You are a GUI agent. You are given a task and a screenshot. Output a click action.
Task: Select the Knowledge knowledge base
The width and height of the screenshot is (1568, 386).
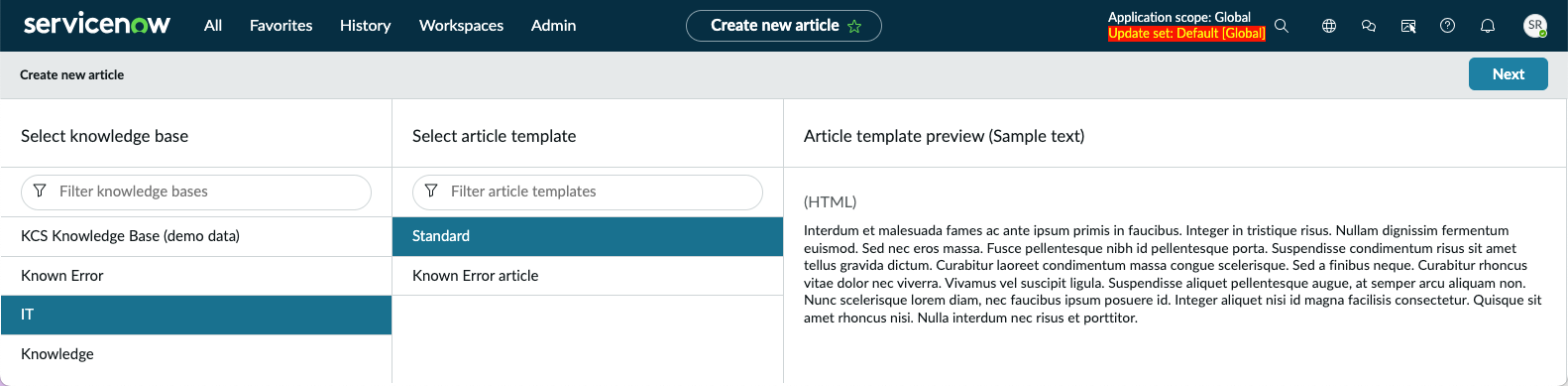[196, 354]
